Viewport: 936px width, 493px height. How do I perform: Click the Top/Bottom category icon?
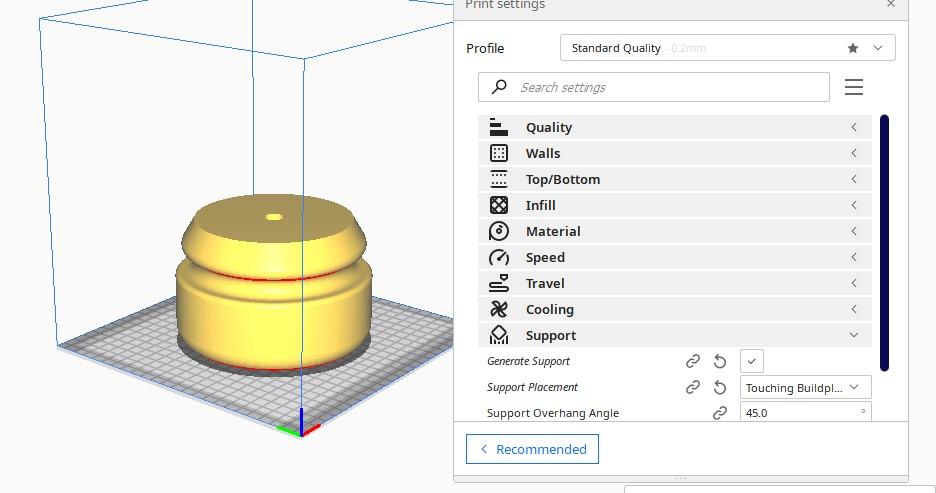(498, 179)
